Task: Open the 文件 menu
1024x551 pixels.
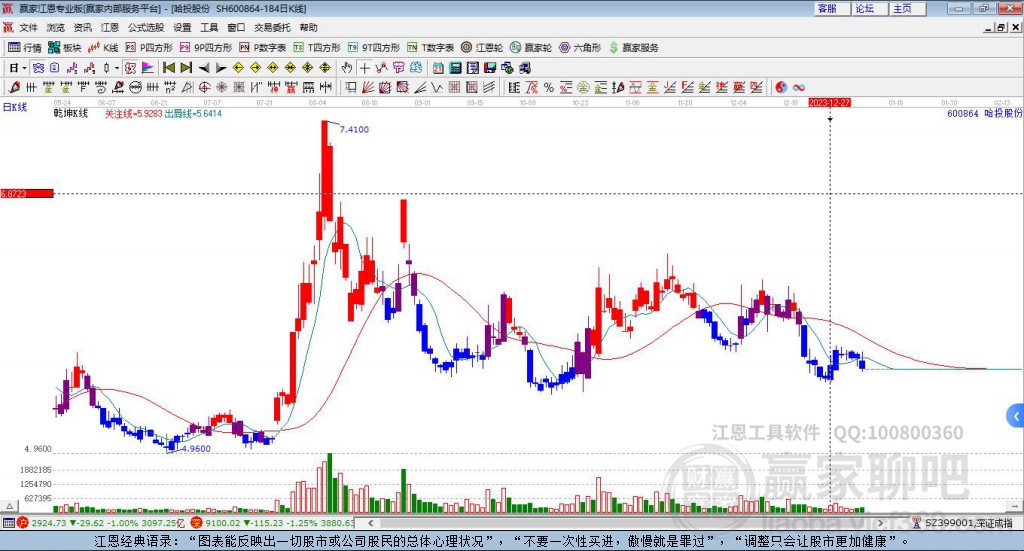Action: [x=29, y=27]
